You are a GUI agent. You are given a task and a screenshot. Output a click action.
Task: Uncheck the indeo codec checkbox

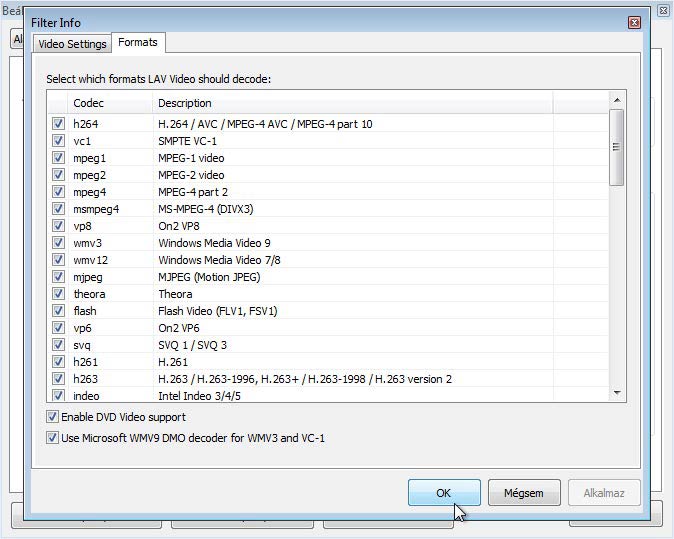point(58,395)
